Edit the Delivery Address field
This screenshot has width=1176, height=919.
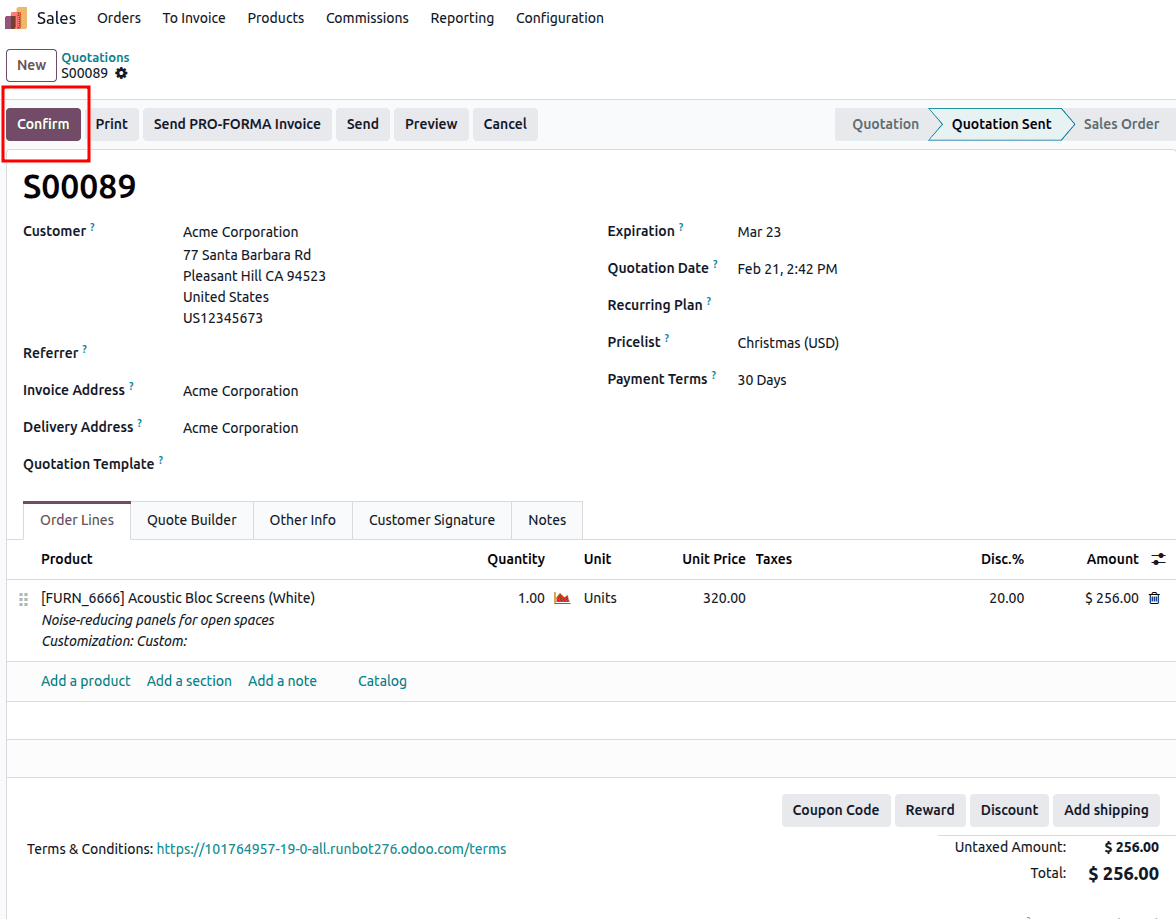[240, 428]
